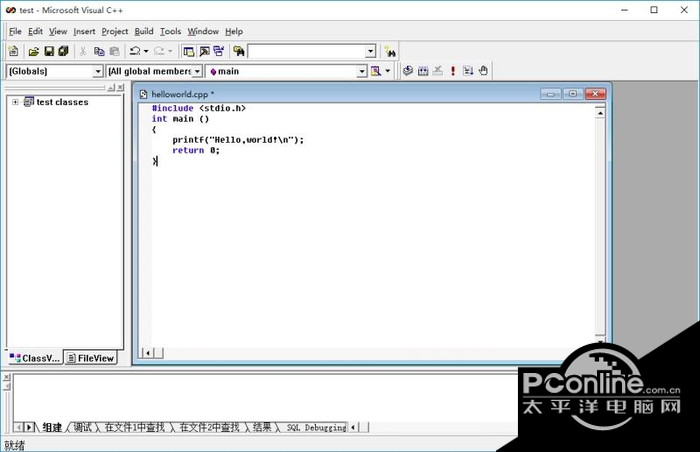This screenshot has height=452, width=700.
Task: Open the Window List icon
Action: click(219, 51)
